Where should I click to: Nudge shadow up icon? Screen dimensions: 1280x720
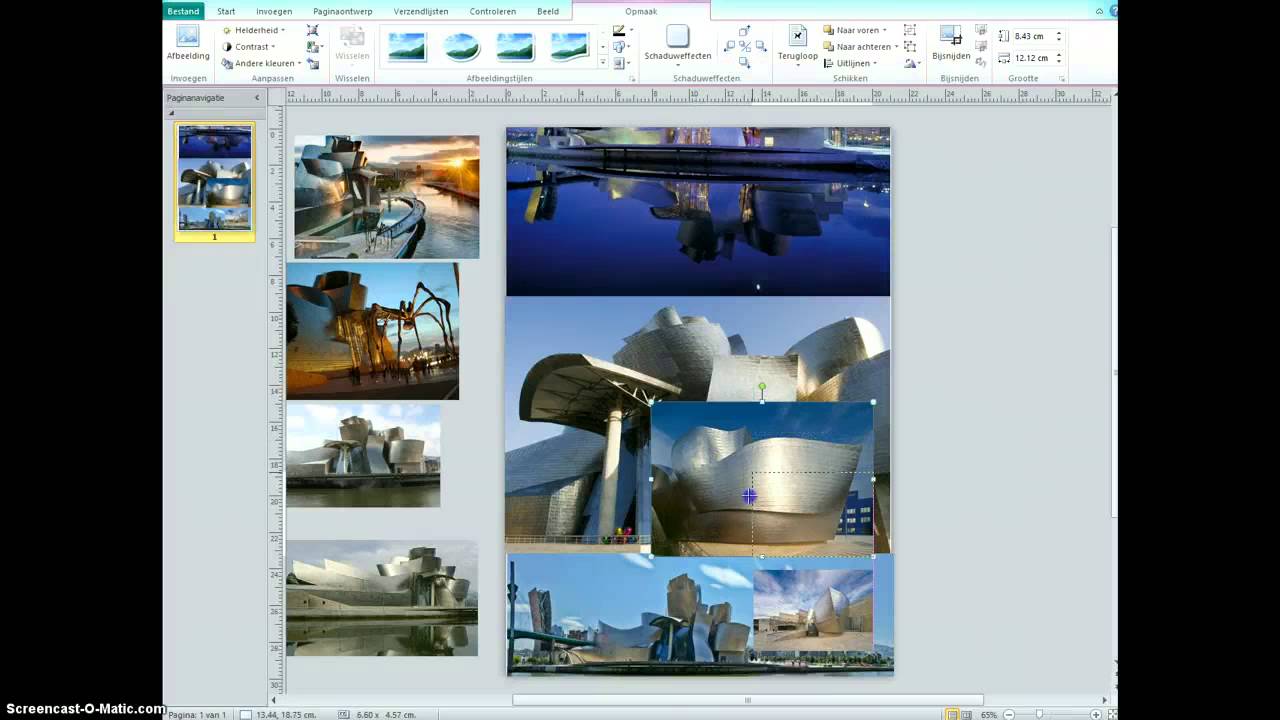click(x=744, y=32)
